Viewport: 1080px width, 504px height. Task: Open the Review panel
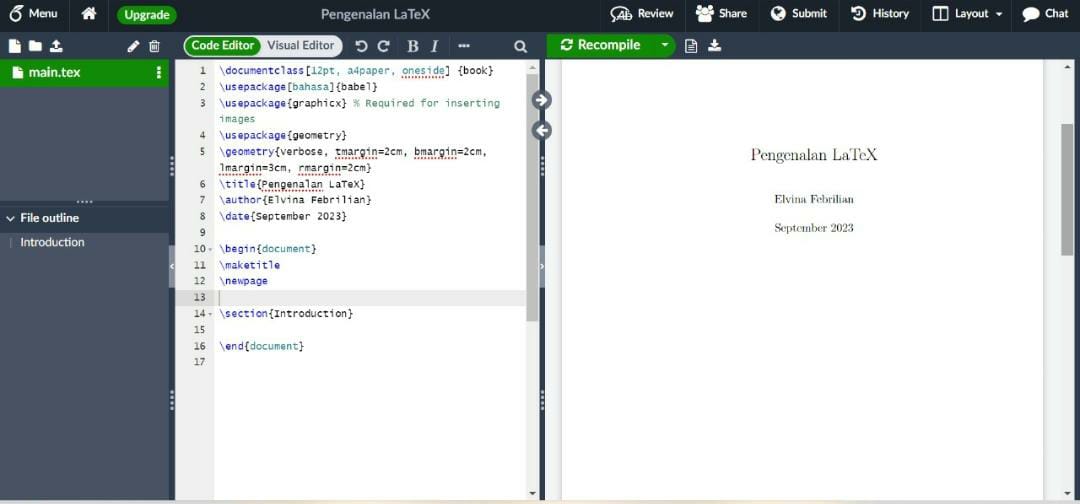[642, 14]
